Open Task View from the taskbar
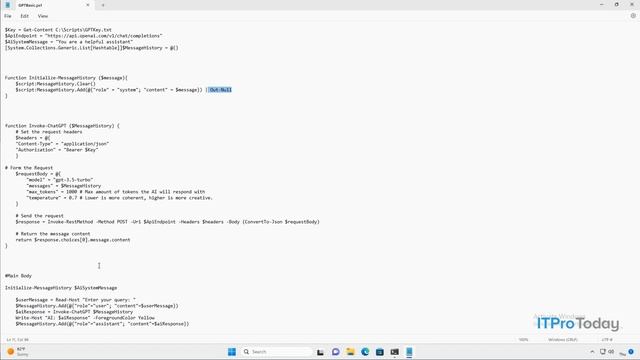 [x=320, y=352]
